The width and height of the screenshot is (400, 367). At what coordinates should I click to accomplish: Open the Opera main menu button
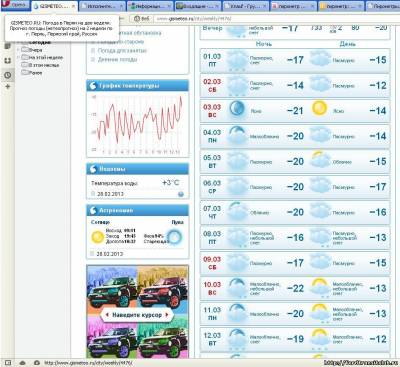tap(15, 5)
